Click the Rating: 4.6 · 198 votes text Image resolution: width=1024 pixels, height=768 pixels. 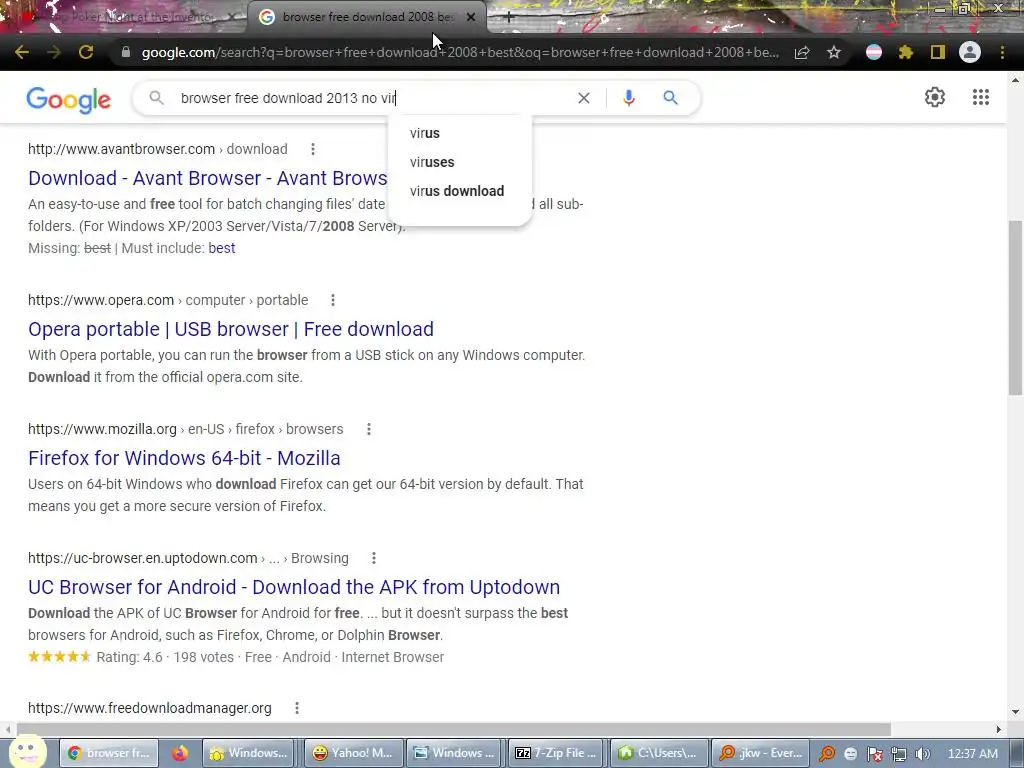click(x=165, y=657)
